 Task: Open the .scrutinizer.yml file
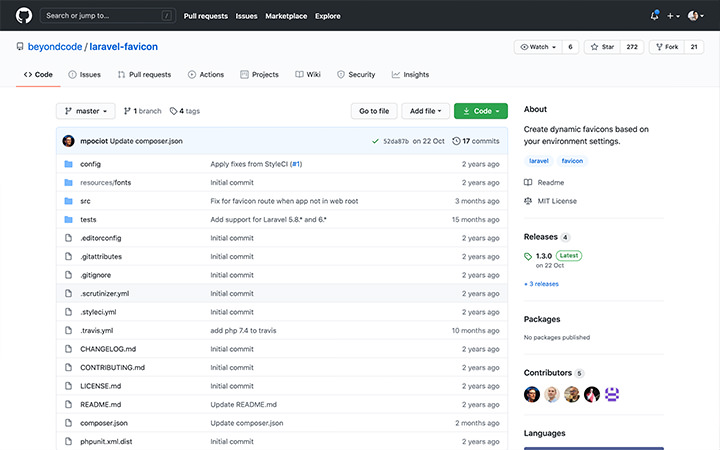click(x=105, y=293)
